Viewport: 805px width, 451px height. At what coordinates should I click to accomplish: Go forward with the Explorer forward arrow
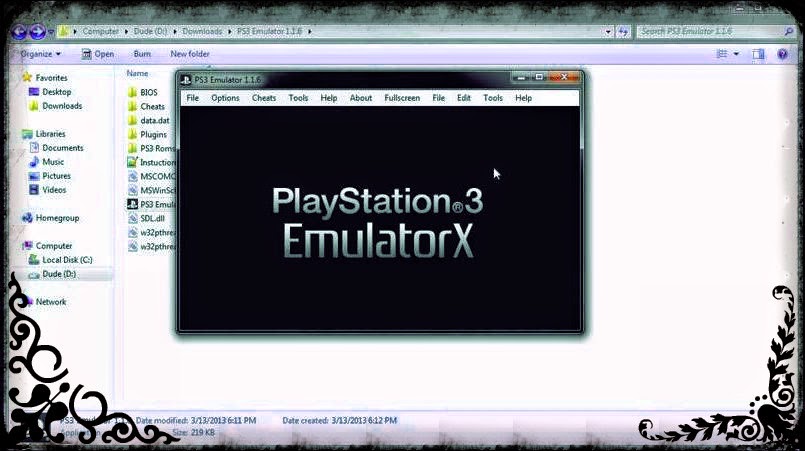(x=37, y=32)
